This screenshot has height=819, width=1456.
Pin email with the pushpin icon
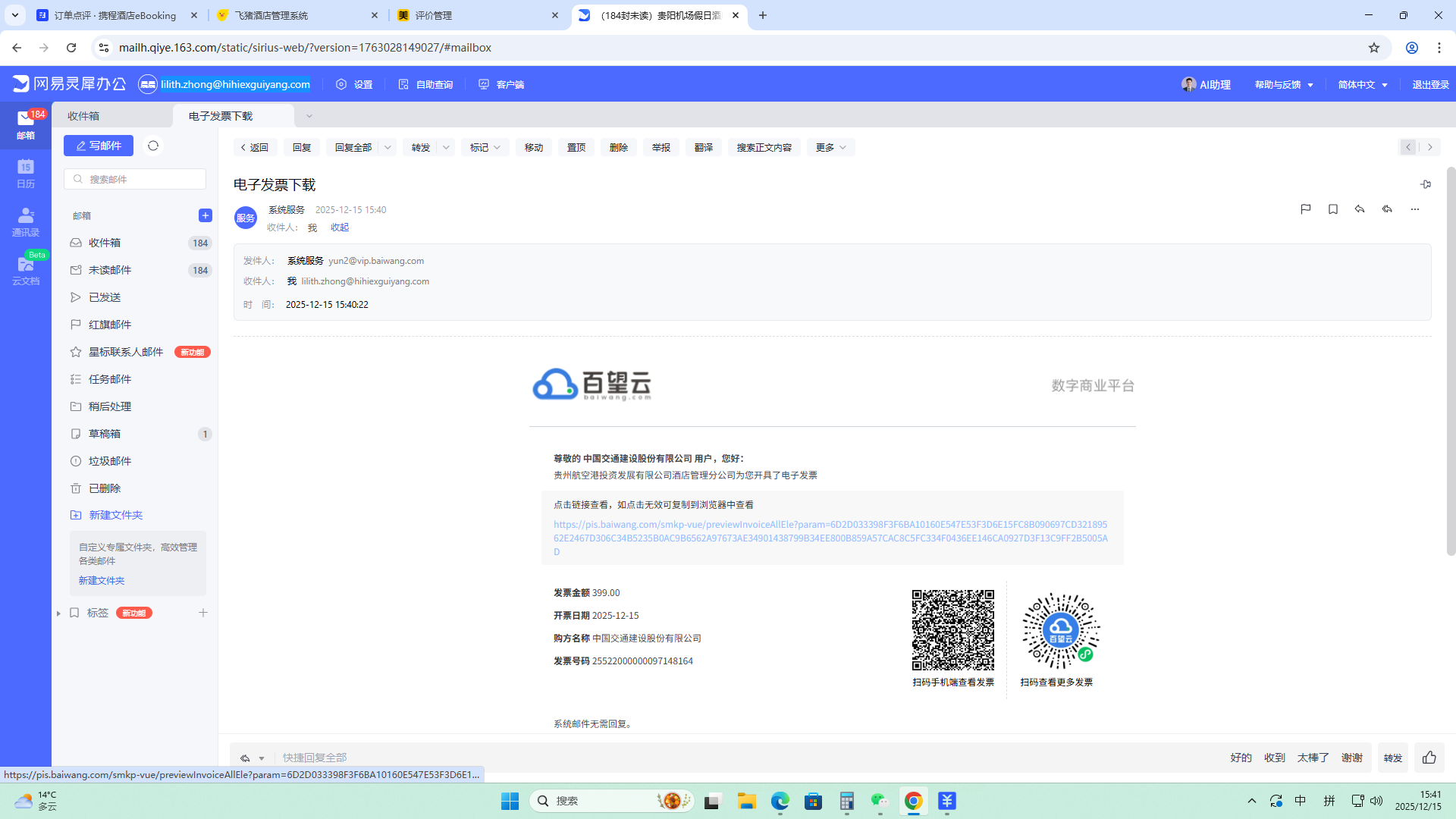pyautogui.click(x=1426, y=184)
